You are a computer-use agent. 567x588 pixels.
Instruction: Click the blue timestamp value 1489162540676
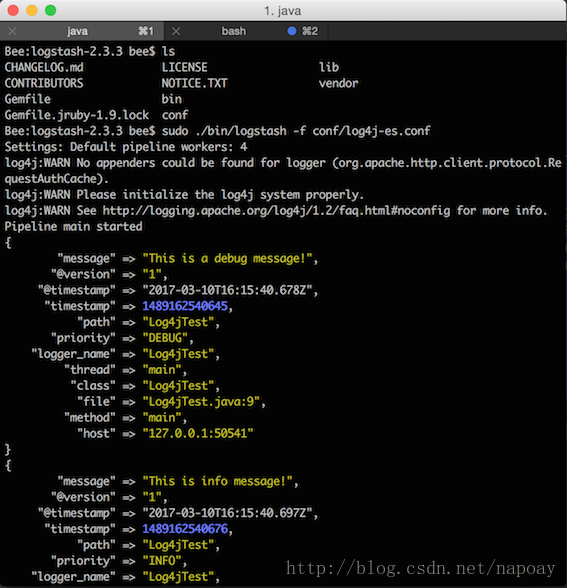point(185,529)
